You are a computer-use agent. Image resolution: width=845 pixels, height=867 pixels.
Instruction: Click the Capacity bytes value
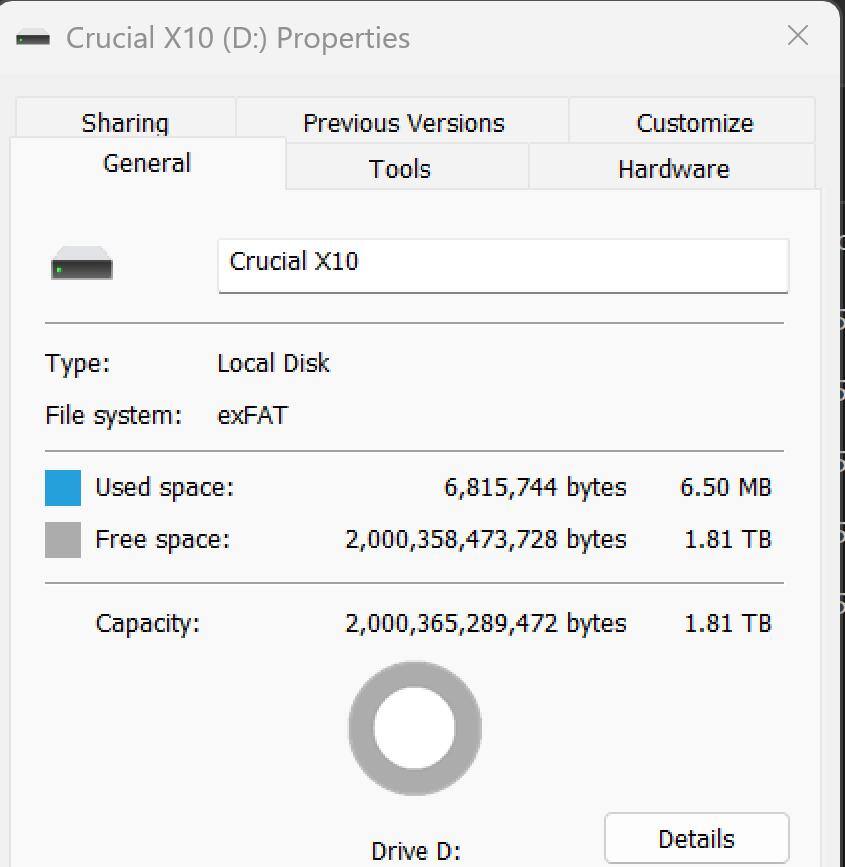(485, 623)
